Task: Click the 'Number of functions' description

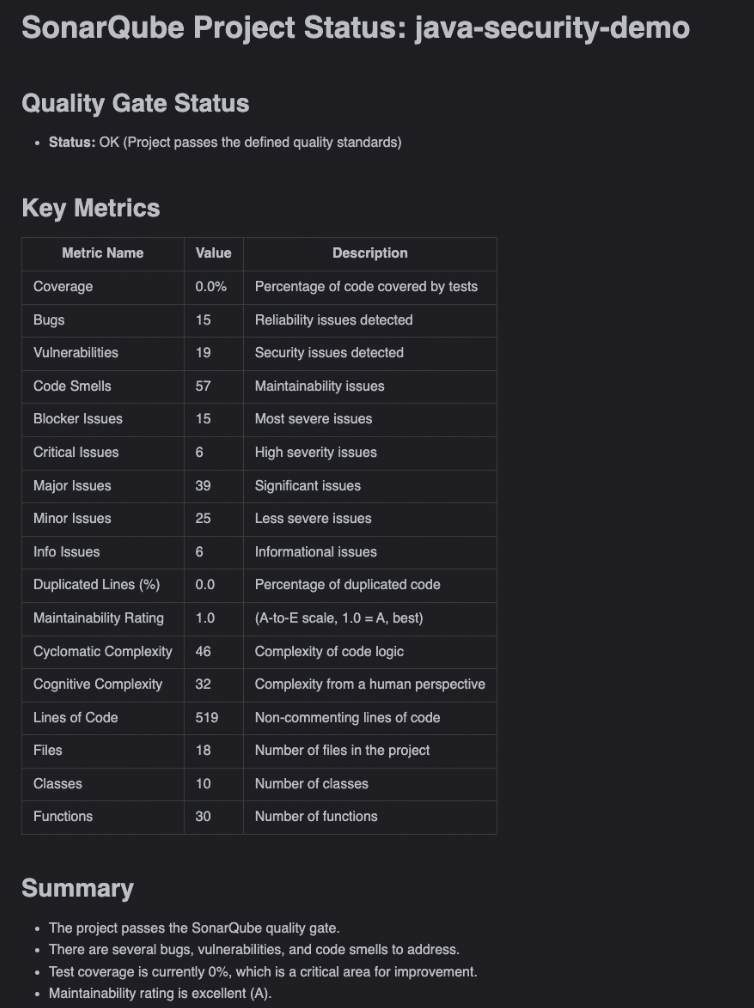Action: (x=316, y=816)
